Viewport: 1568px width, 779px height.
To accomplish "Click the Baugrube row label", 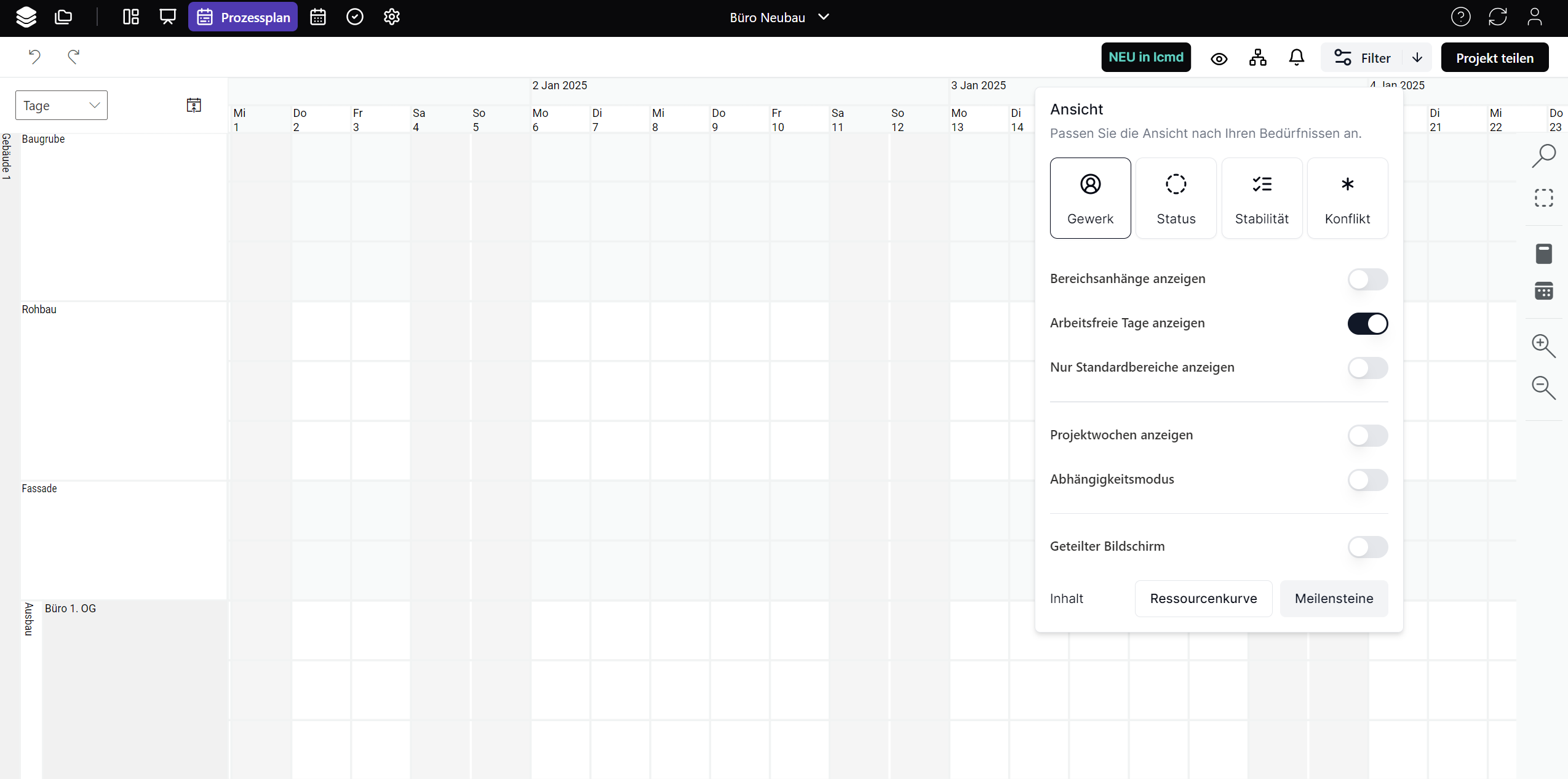I will (43, 139).
